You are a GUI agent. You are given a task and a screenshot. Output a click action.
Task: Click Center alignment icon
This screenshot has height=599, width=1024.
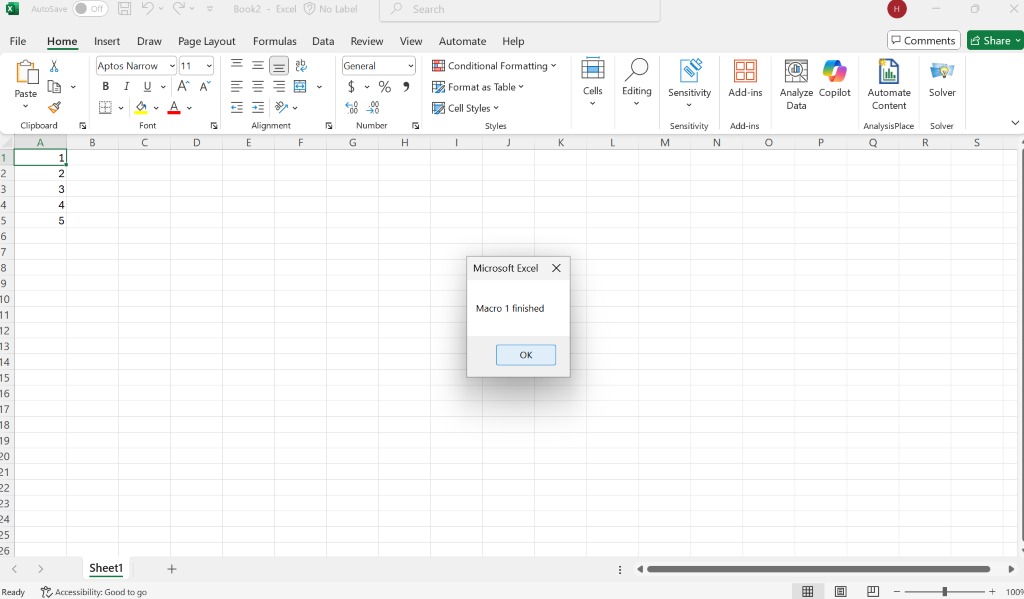pyautogui.click(x=258, y=86)
